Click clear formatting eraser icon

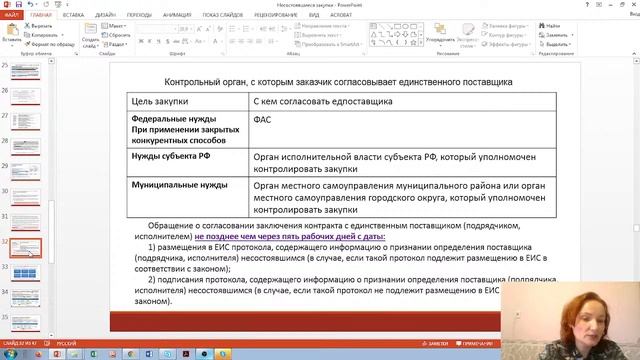(220, 29)
